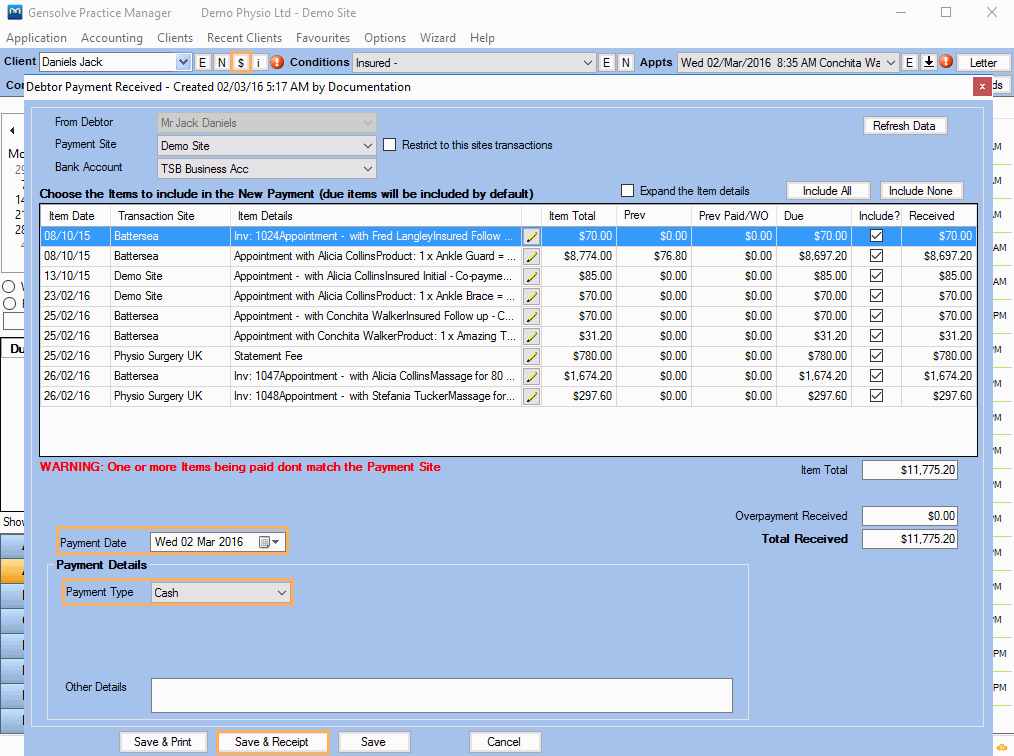Uncheck Include for the $780.00 Statement Fee
The image size is (1014, 756).
877,356
